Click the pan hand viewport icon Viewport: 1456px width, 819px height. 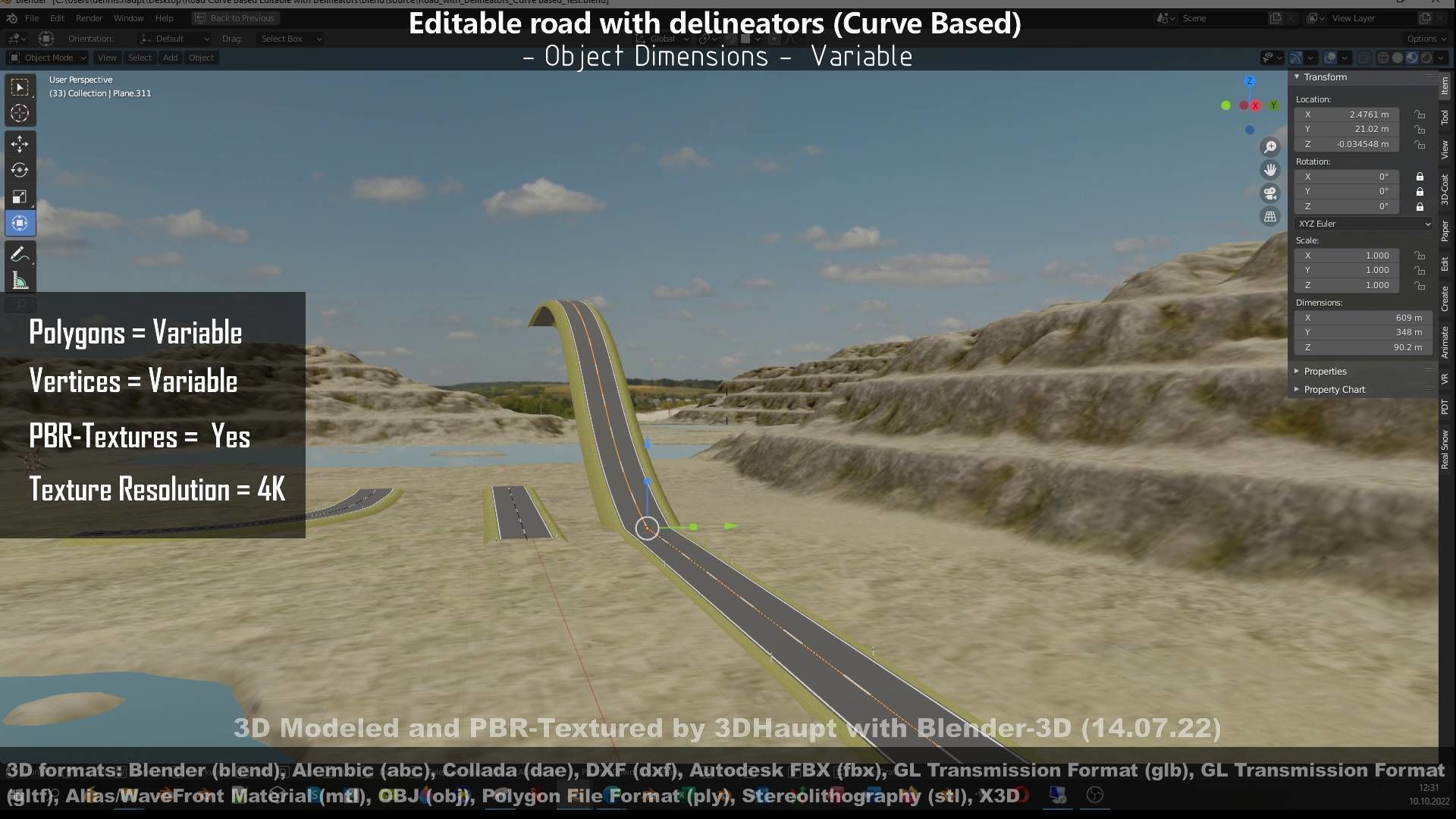[1269, 170]
